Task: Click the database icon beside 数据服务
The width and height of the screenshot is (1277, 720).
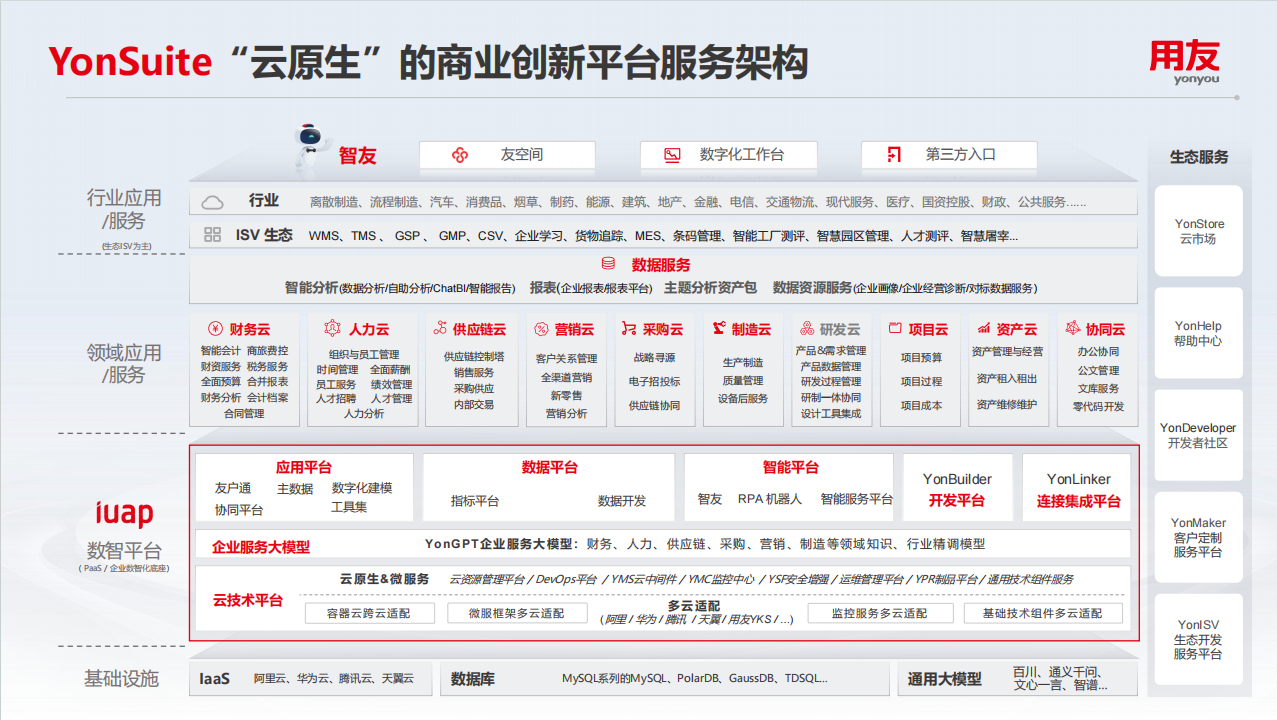Action: 608,265
